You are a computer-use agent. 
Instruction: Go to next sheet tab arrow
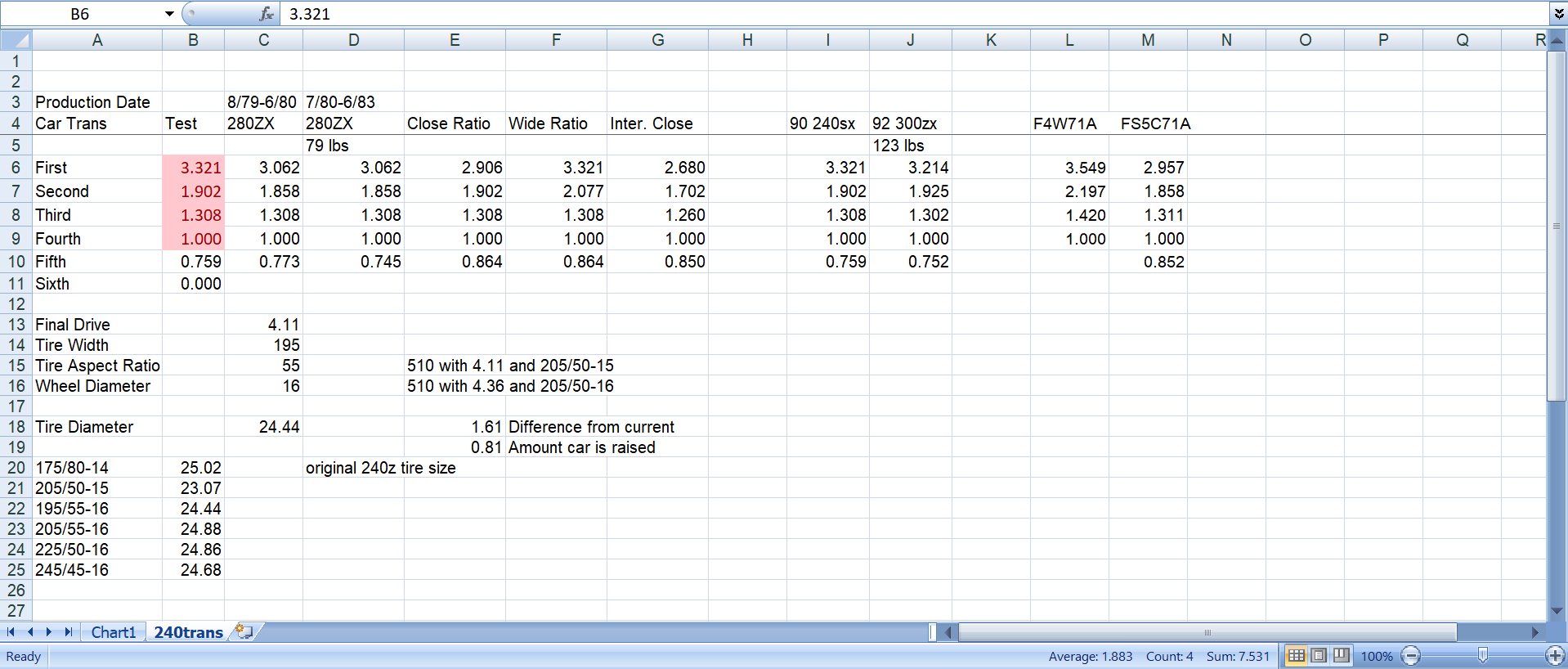[x=49, y=632]
